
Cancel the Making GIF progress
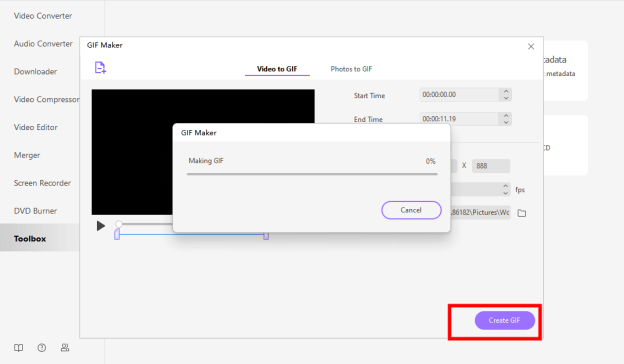point(411,210)
